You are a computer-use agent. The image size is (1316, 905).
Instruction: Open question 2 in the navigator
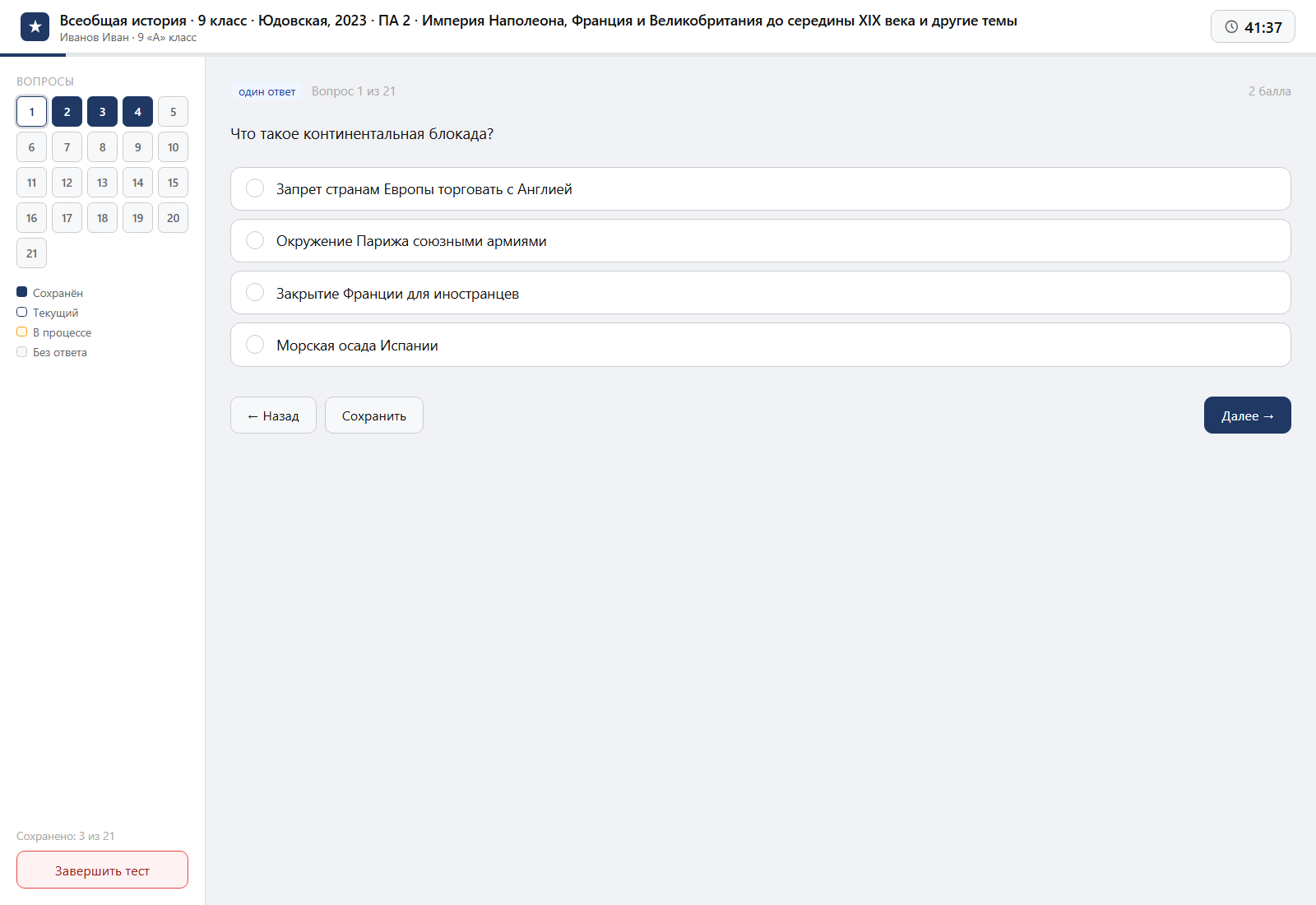67,112
